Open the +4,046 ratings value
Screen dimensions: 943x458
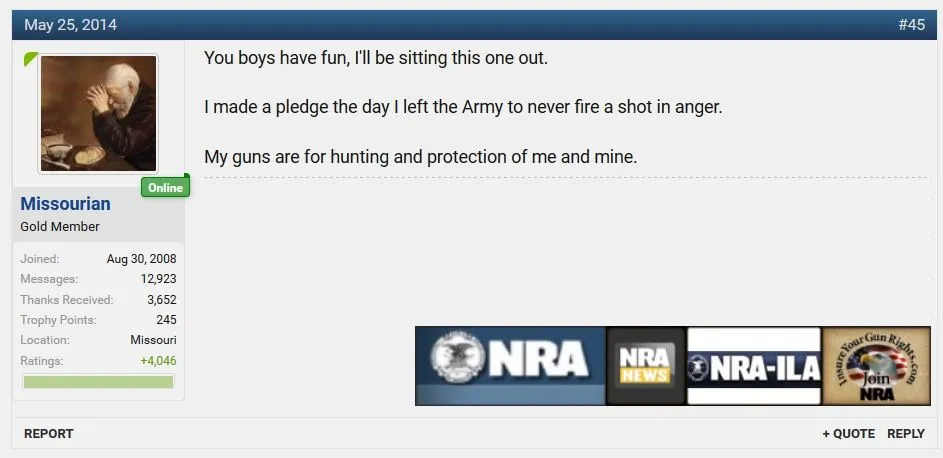(158, 361)
